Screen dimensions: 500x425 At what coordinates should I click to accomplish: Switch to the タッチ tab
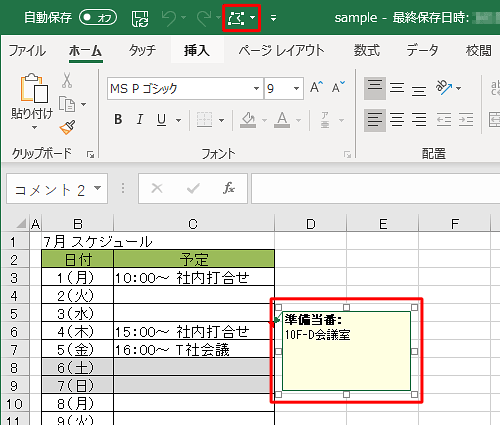[142, 51]
